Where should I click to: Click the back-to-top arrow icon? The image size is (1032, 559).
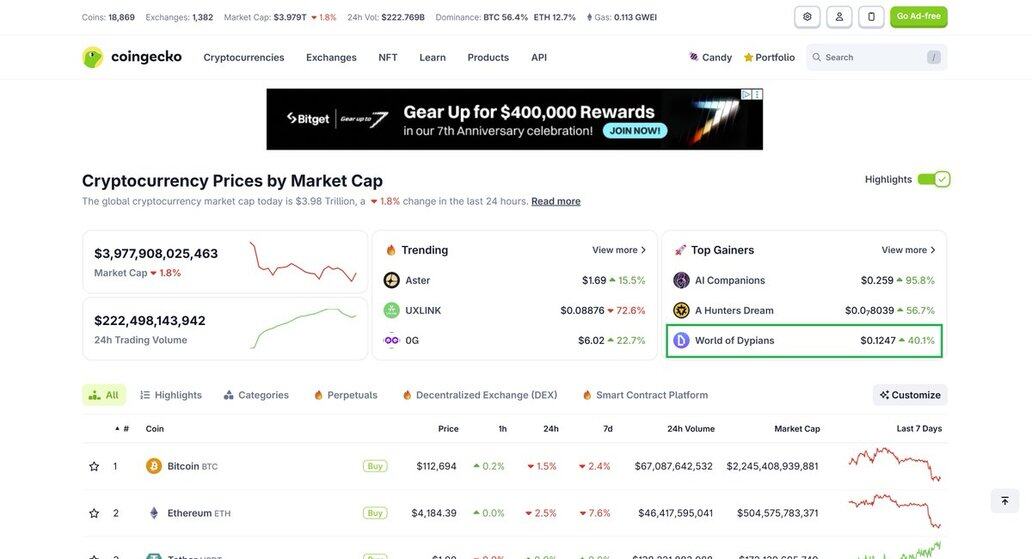[x=1004, y=501]
